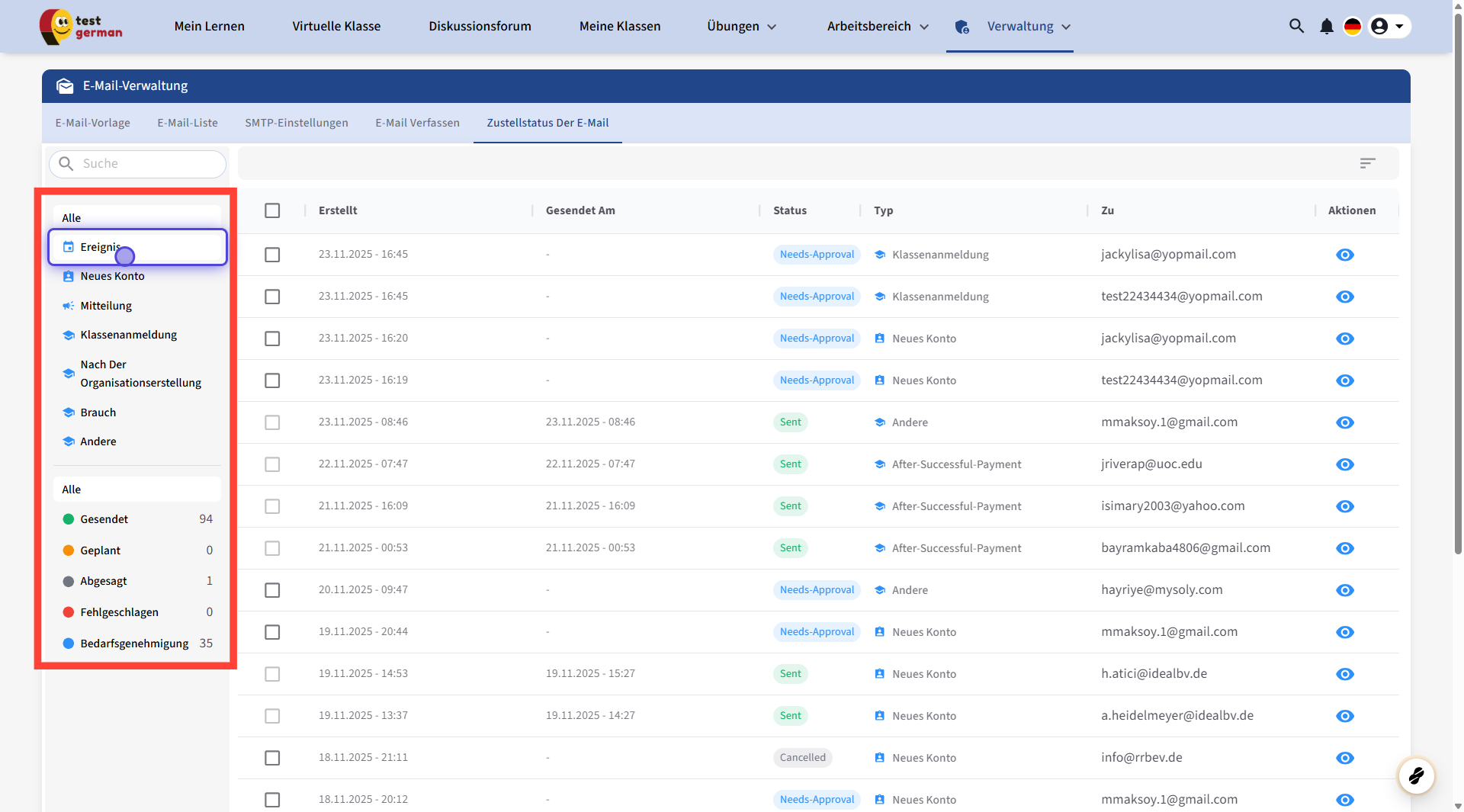Open the notifications bell
Viewport: 1464px width, 812px height.
(1327, 27)
